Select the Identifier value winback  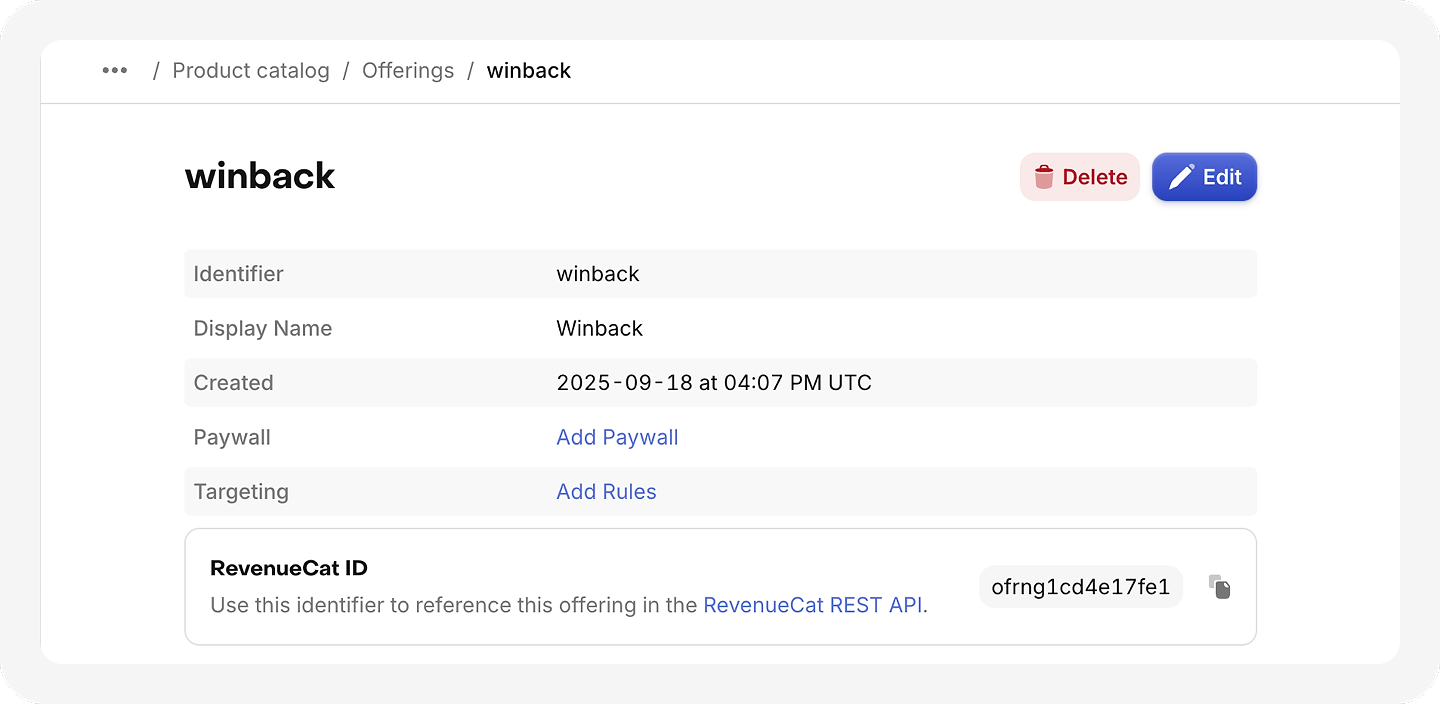point(598,274)
